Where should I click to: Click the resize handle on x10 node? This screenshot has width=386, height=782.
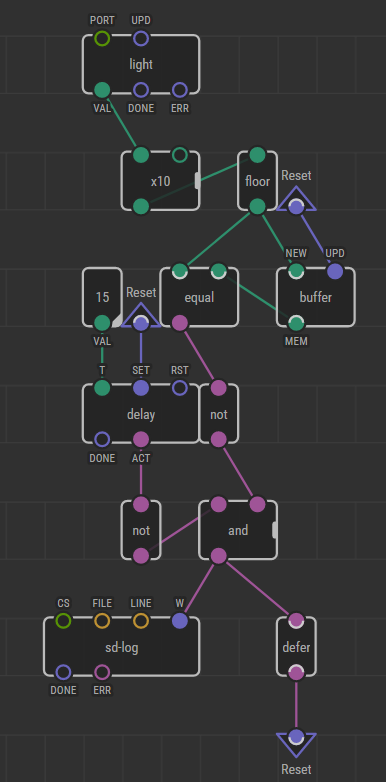197,181
